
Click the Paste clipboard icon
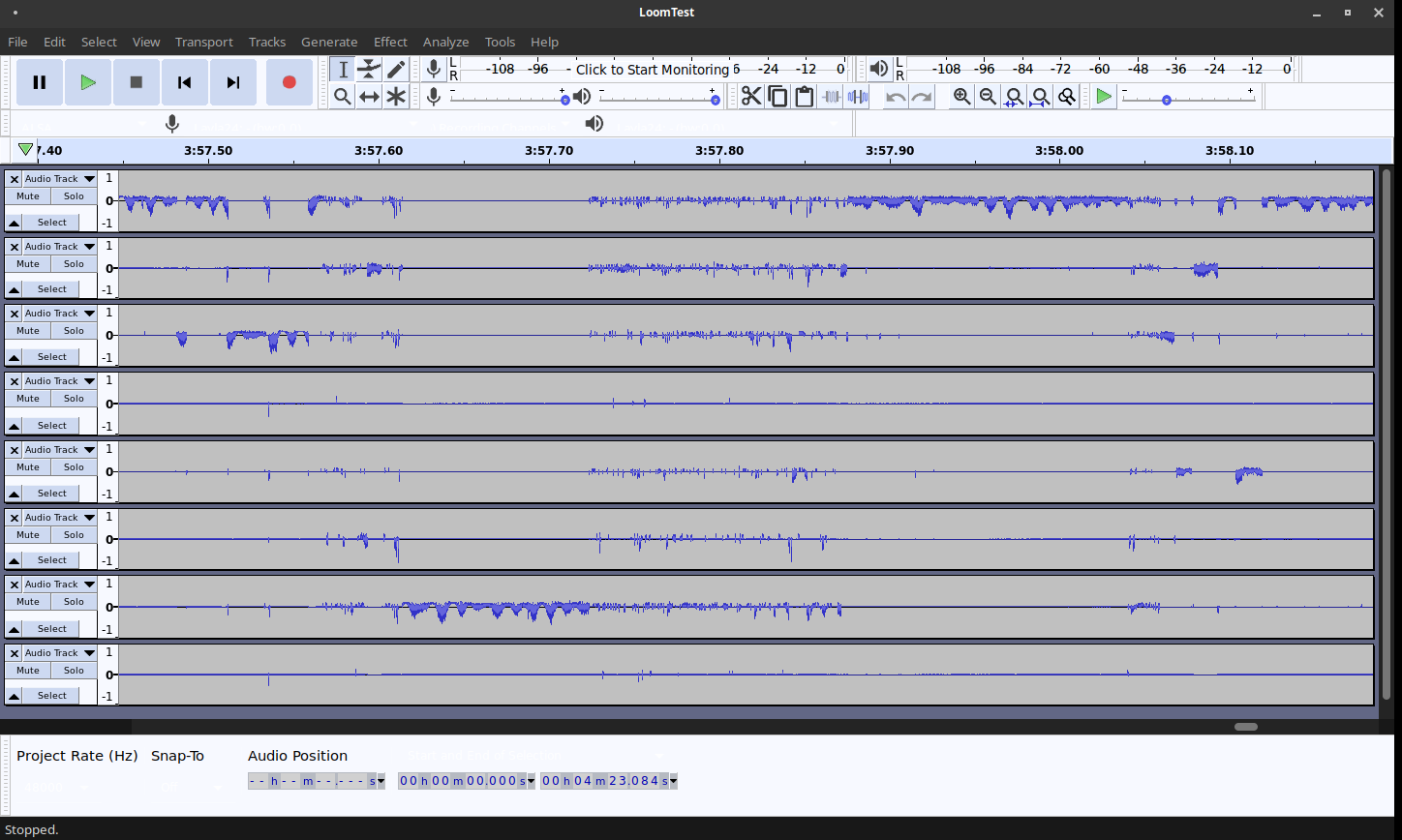[x=804, y=96]
